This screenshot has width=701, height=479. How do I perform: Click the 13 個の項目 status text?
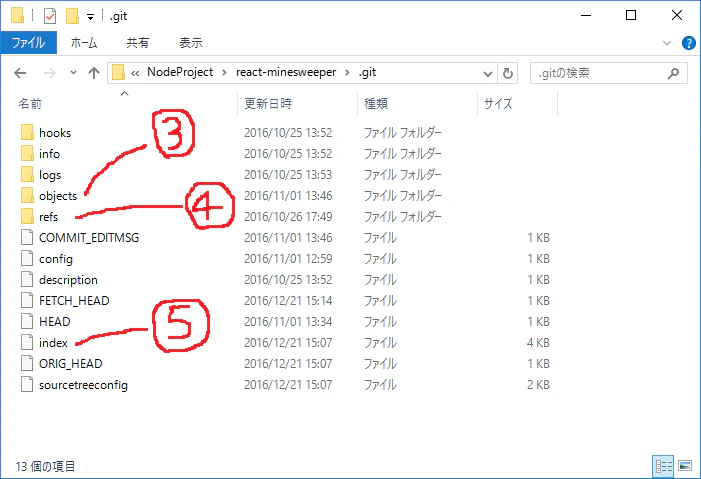tap(45, 466)
